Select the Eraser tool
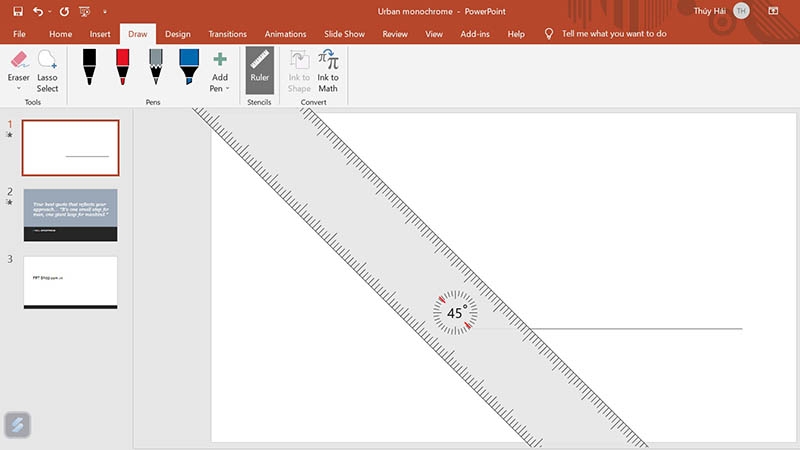 click(x=18, y=65)
